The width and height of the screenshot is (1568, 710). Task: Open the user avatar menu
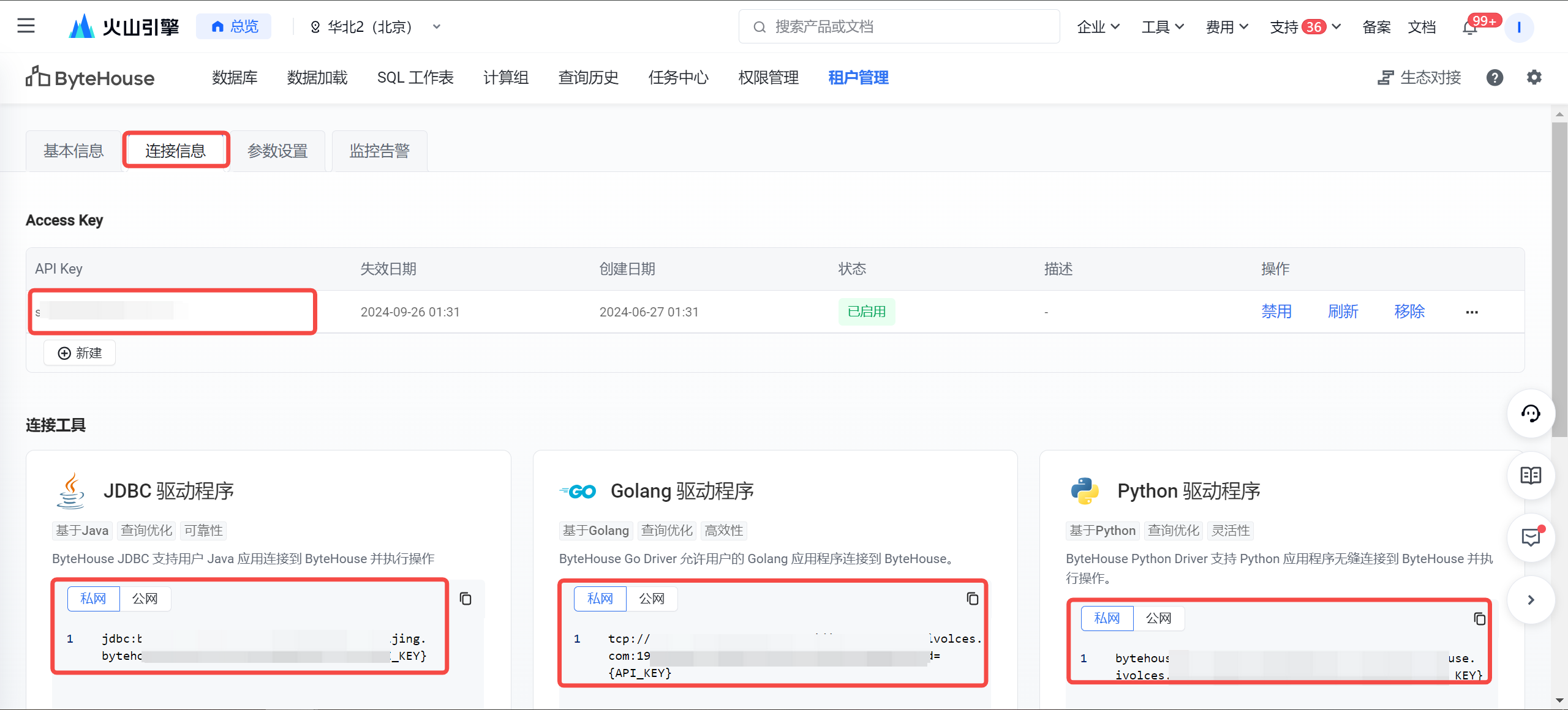coord(1519,28)
